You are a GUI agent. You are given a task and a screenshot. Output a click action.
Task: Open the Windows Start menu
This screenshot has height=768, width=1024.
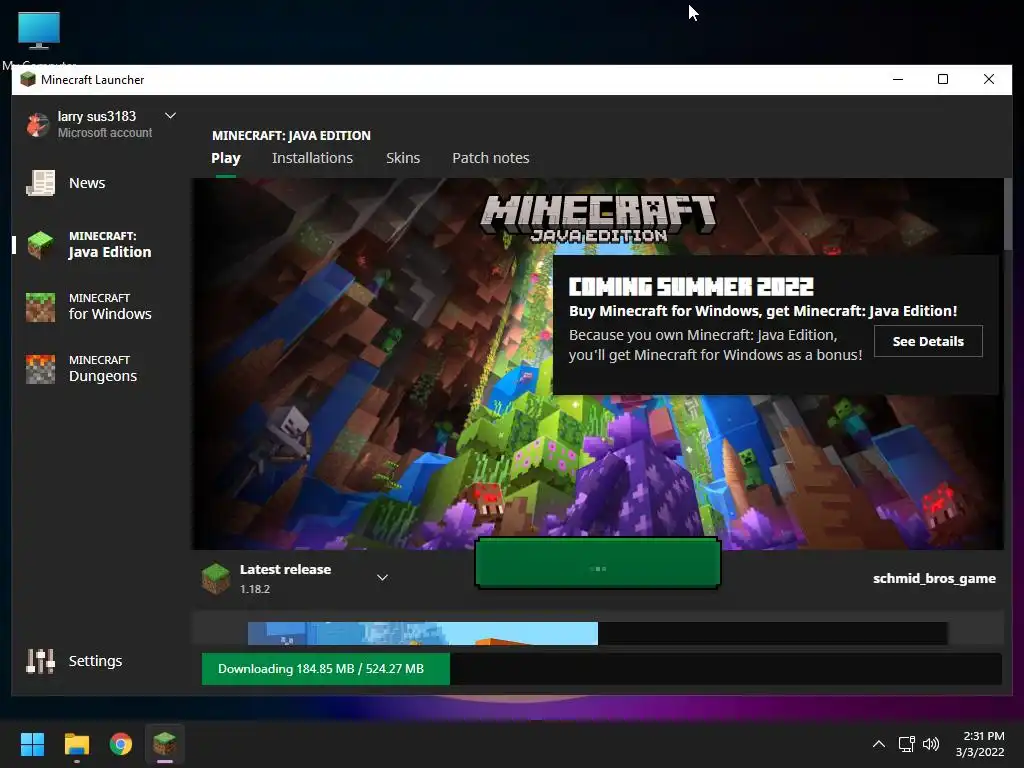[x=32, y=744]
